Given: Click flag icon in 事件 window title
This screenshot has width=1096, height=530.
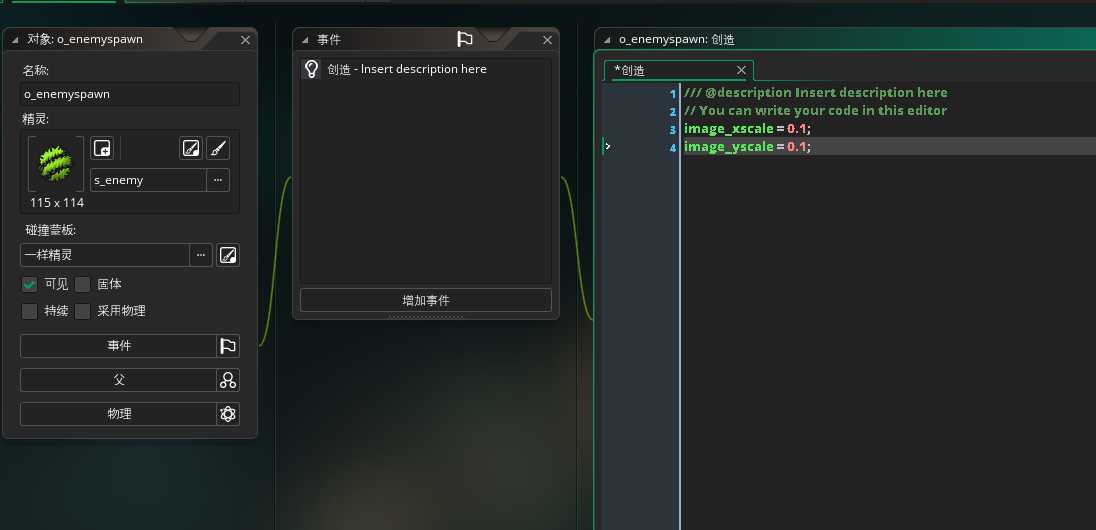Looking at the screenshot, I should (465, 39).
